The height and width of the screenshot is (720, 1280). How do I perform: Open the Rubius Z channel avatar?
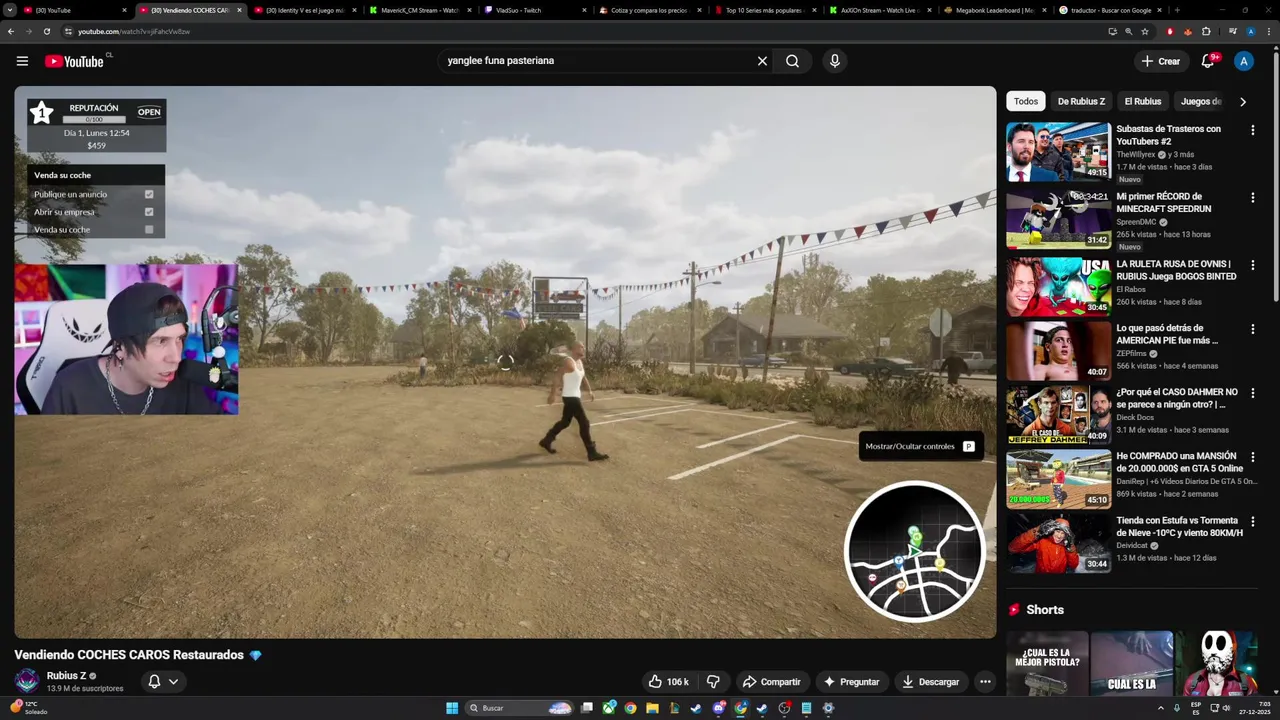[27, 681]
